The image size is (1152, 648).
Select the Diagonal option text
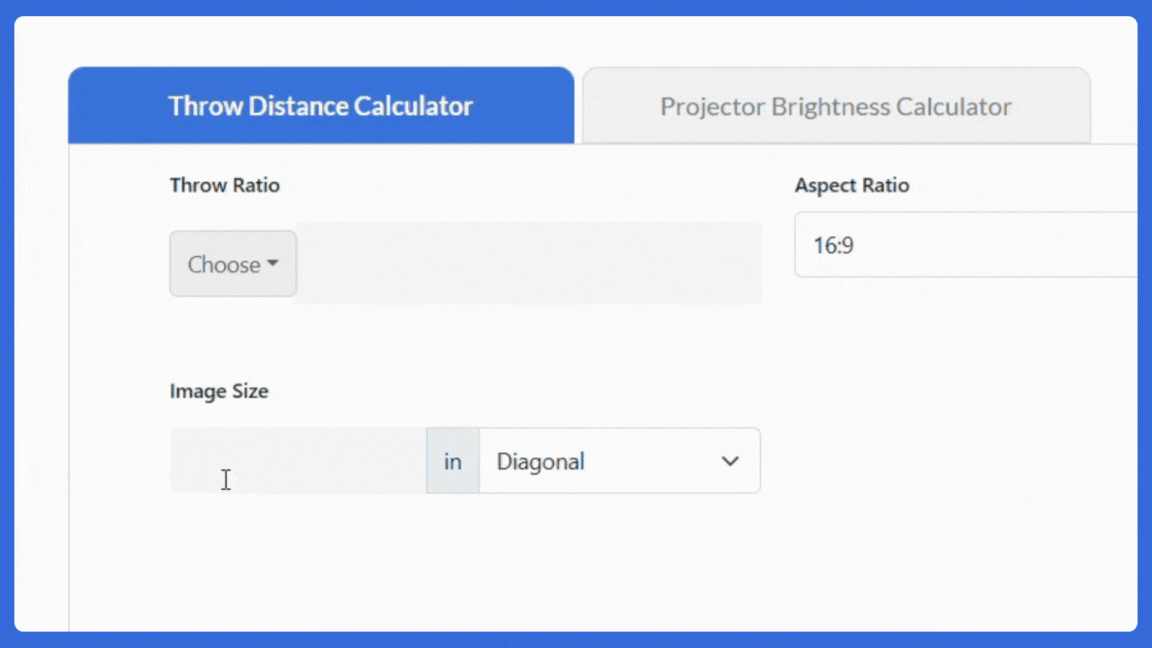click(x=541, y=461)
